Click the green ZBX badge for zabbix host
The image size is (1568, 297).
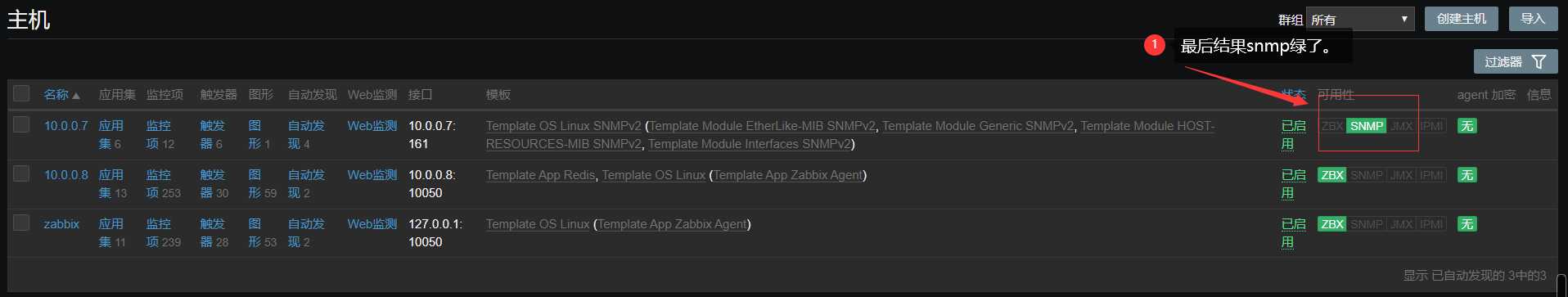(x=1332, y=224)
